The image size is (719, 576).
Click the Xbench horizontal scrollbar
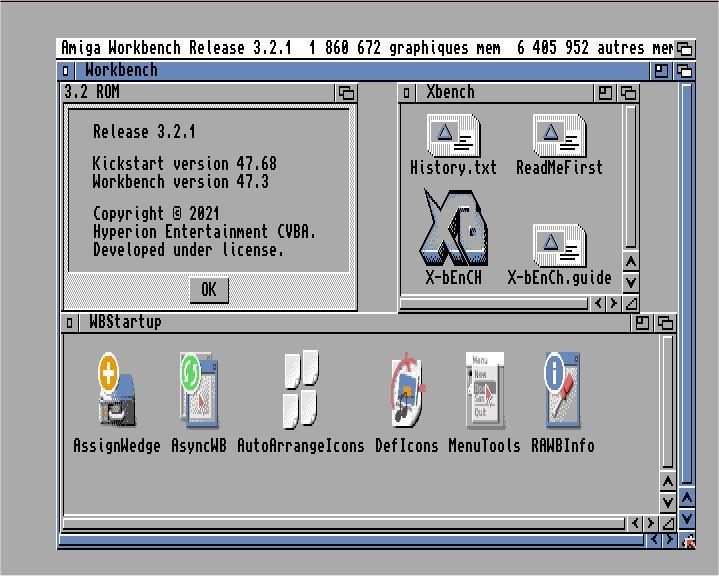(494, 303)
